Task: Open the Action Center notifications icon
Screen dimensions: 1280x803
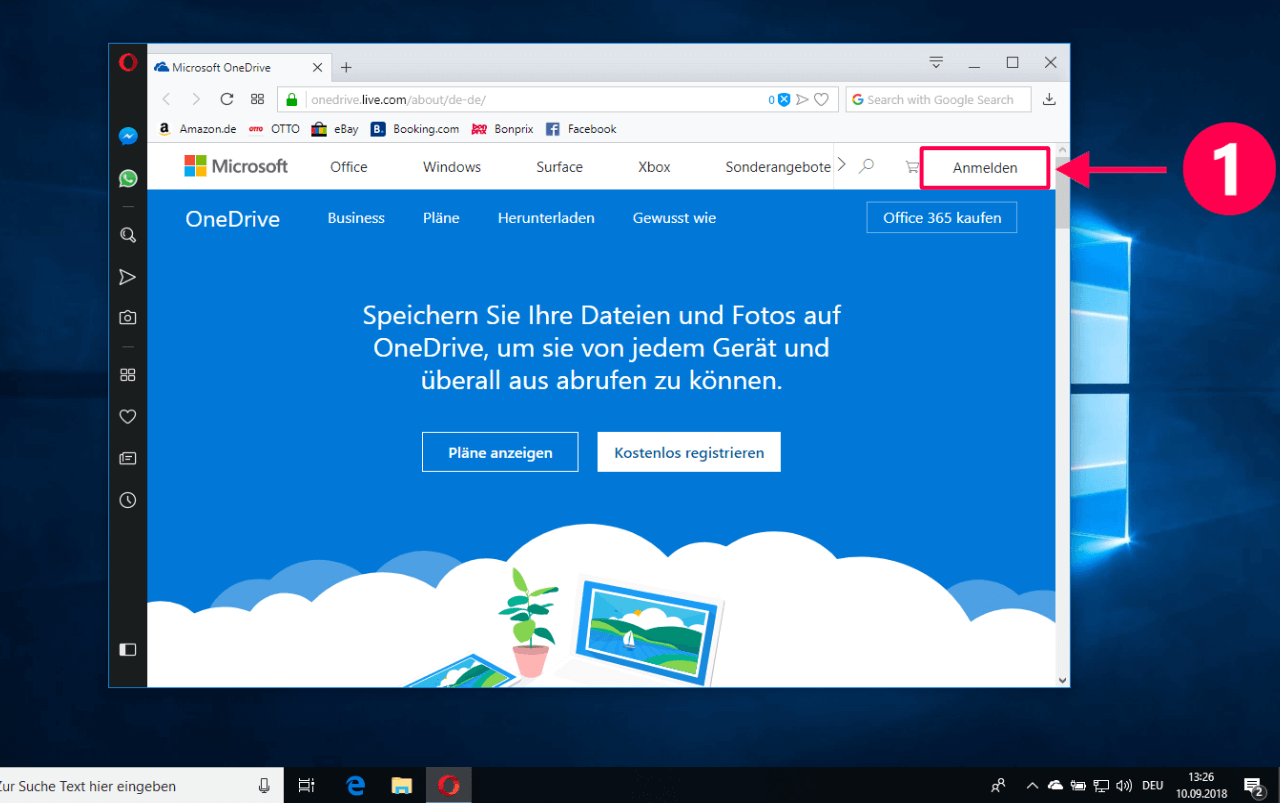Action: point(1254,786)
